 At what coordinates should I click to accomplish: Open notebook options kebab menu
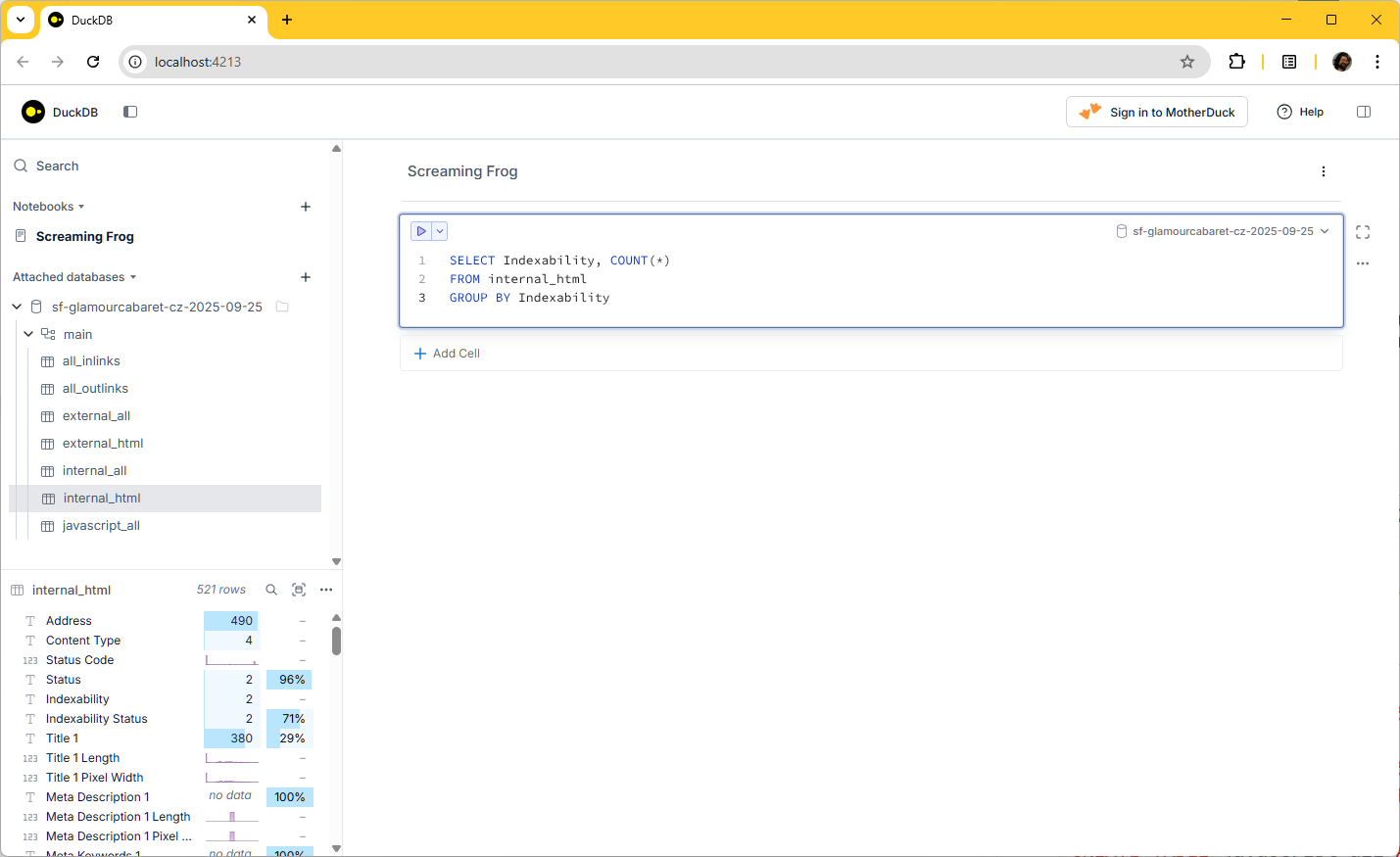click(1323, 171)
